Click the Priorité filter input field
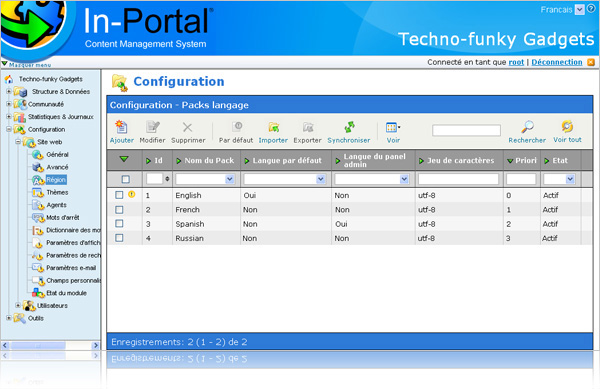Image resolution: width=600 pixels, height=389 pixels. click(x=521, y=179)
